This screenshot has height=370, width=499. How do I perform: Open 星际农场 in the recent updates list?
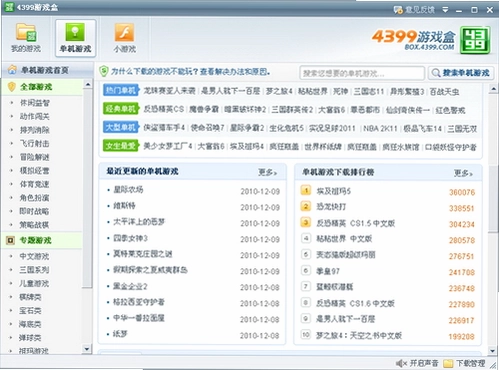[128, 190]
